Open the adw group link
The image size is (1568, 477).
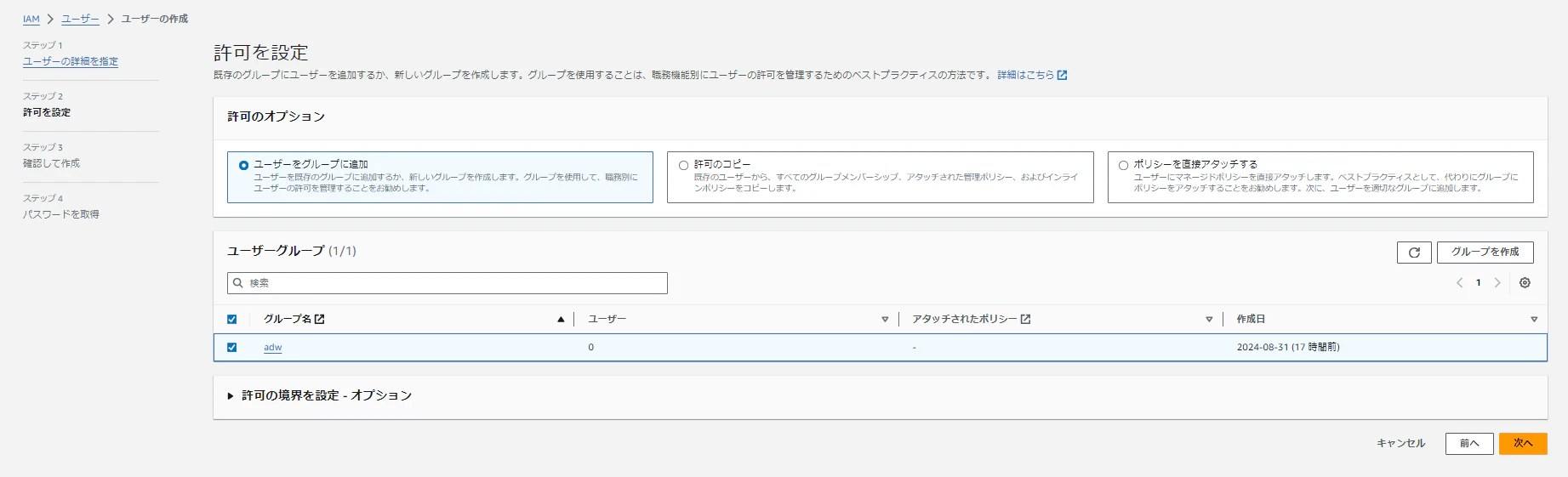pos(272,348)
